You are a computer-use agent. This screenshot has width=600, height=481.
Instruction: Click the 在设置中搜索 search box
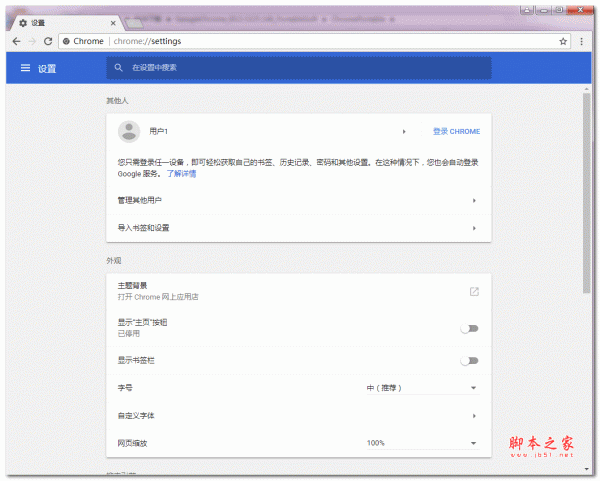click(300, 68)
